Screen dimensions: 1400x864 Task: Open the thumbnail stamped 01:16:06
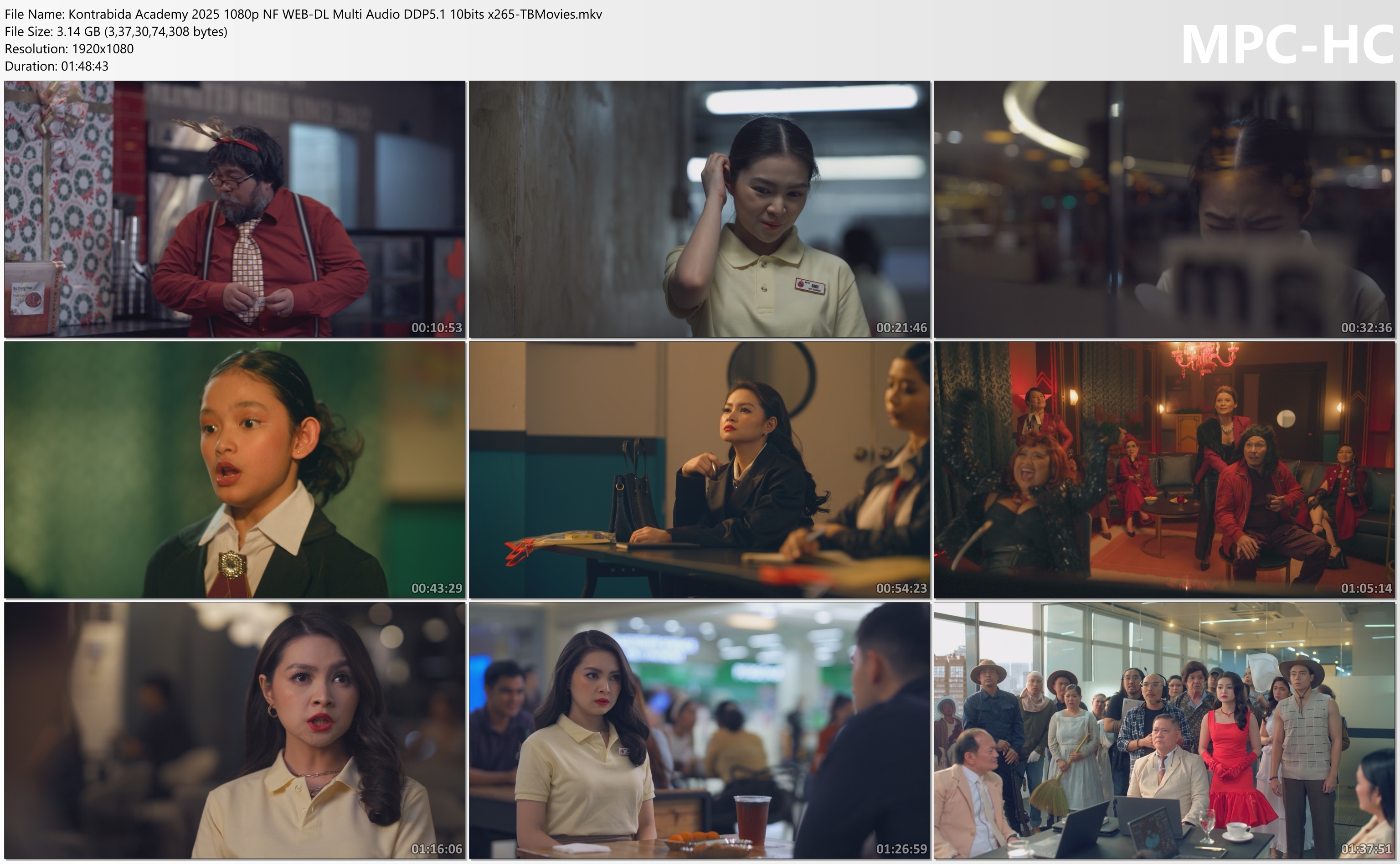click(235, 730)
